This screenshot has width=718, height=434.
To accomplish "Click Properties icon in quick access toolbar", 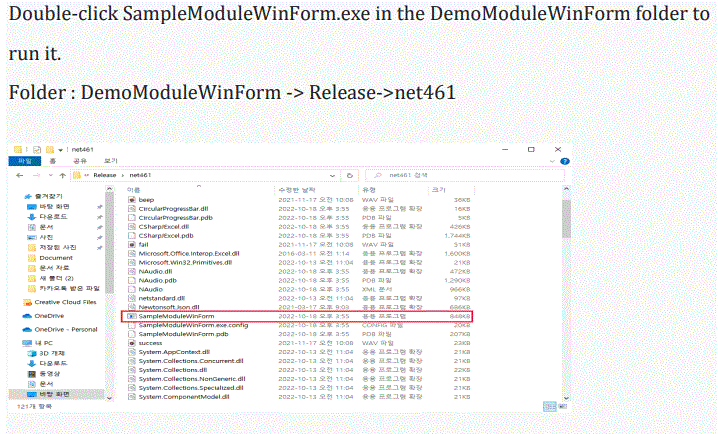I will [x=37, y=150].
